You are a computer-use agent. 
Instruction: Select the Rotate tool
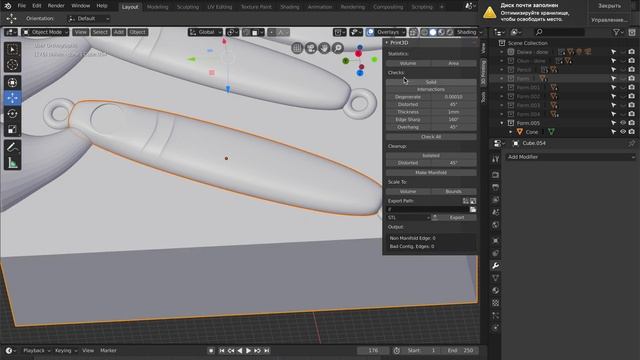[x=12, y=113]
